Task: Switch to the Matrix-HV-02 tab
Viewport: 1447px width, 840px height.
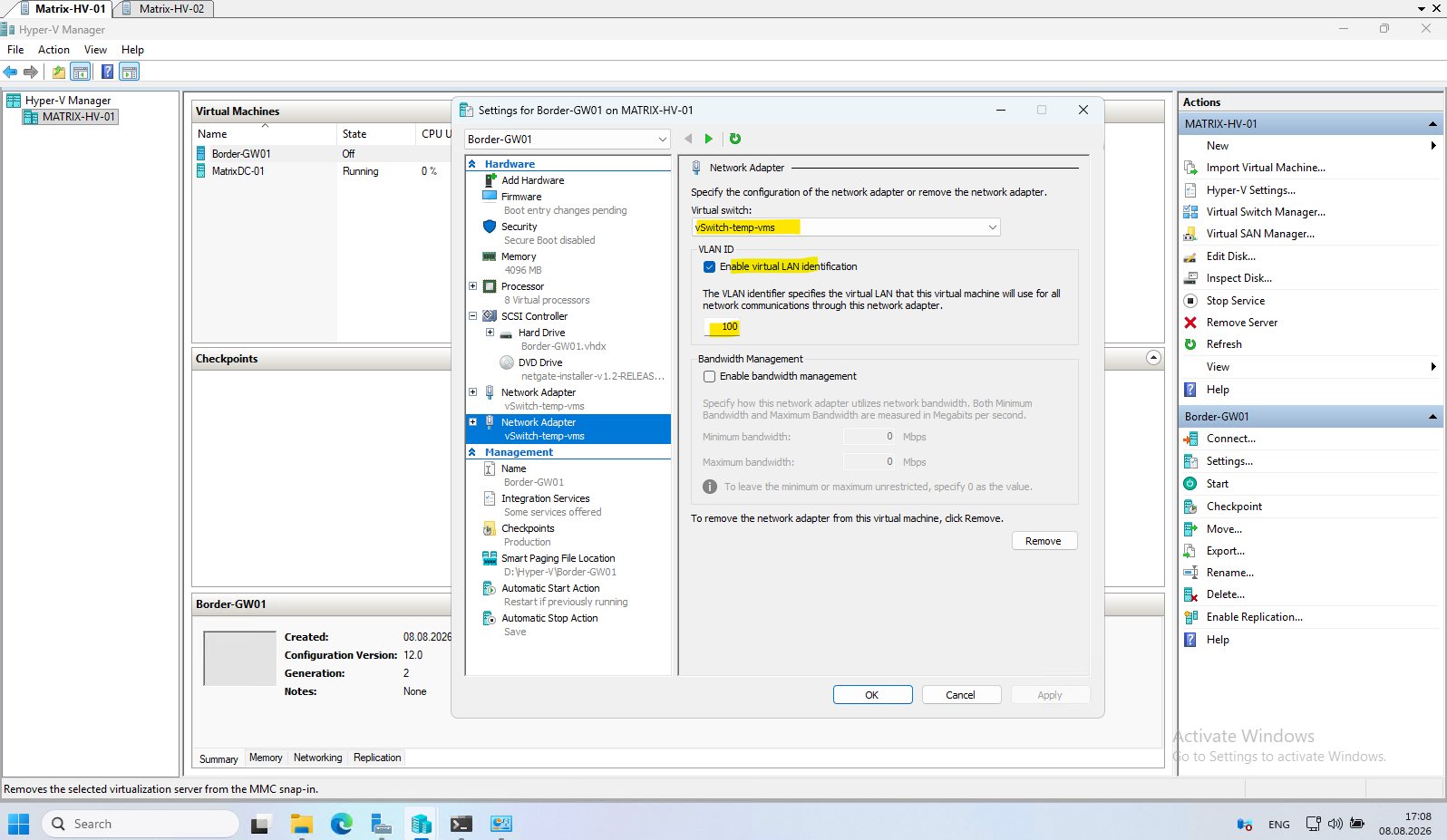Action: click(164, 9)
